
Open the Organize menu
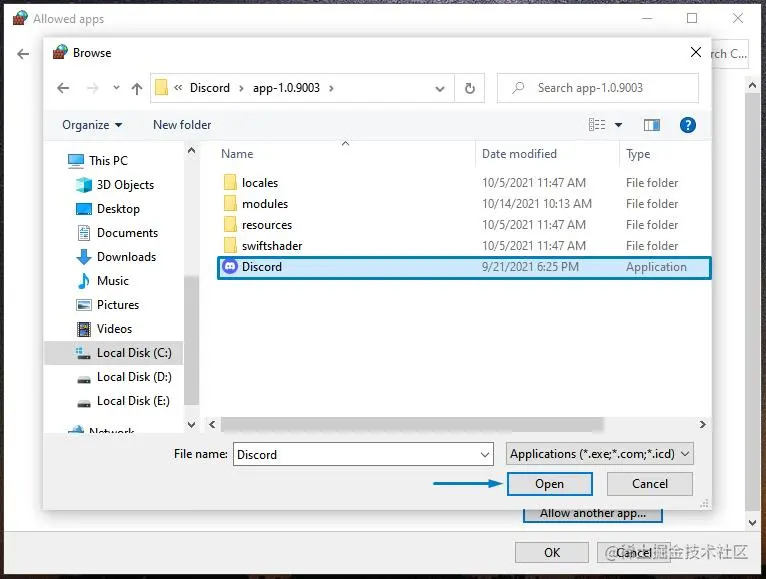point(92,125)
